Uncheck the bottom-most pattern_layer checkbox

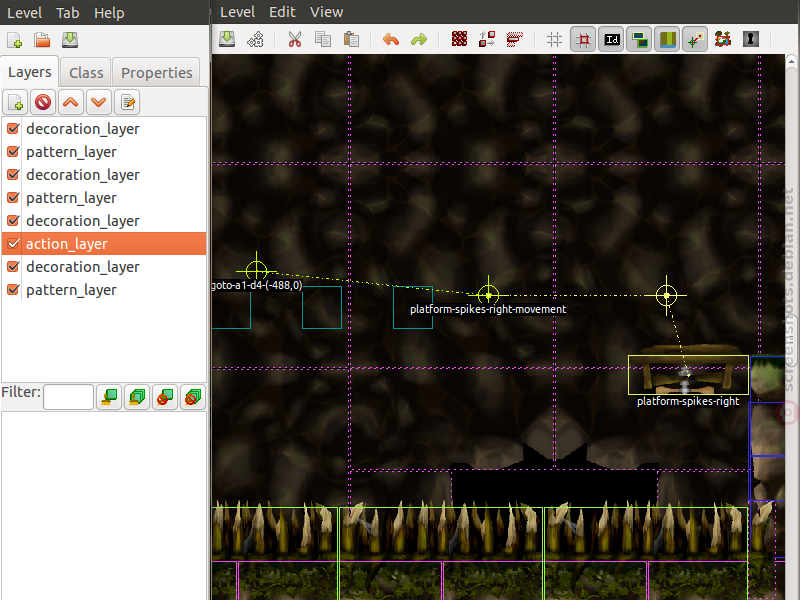tap(13, 289)
